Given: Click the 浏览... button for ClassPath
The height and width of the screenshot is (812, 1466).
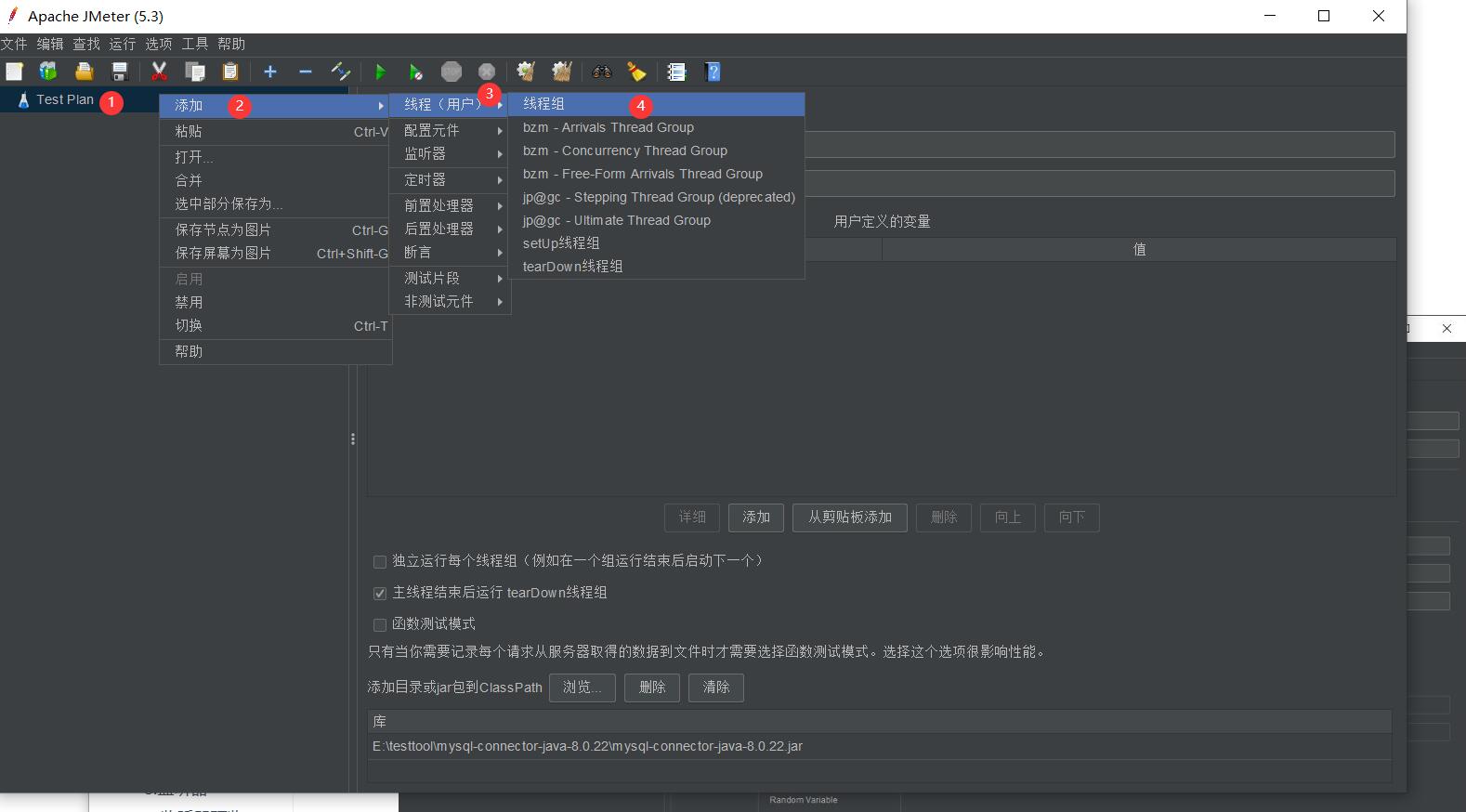Looking at the screenshot, I should pyautogui.click(x=582, y=688).
